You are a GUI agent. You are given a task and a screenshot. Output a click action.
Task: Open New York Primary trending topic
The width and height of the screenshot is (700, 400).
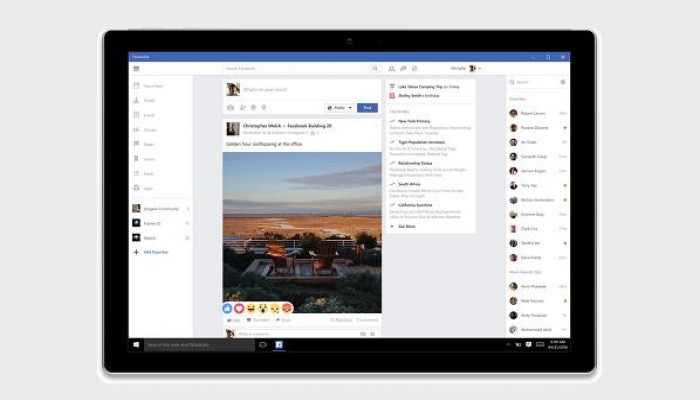414,121
